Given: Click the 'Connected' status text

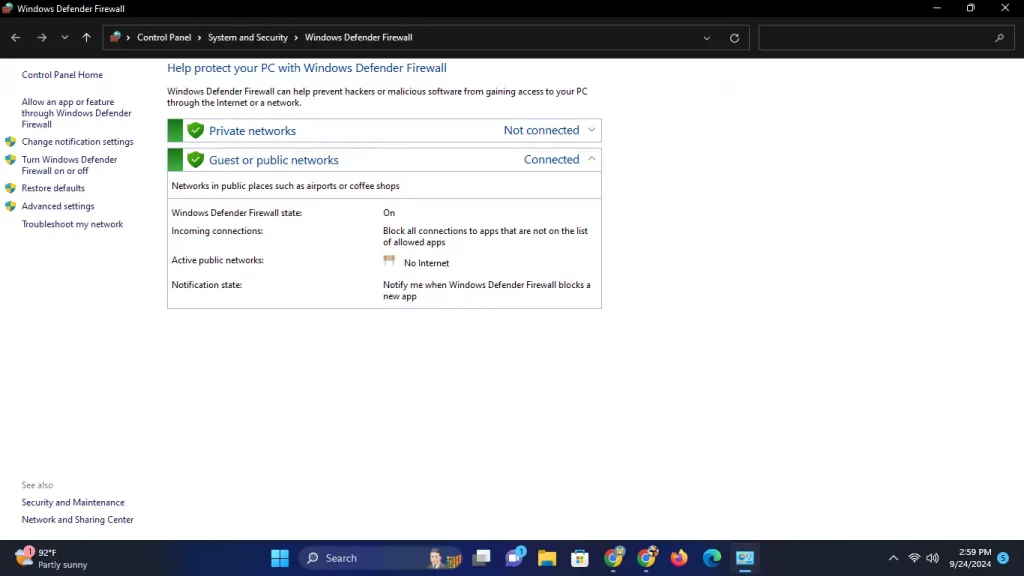Looking at the screenshot, I should pos(551,159).
